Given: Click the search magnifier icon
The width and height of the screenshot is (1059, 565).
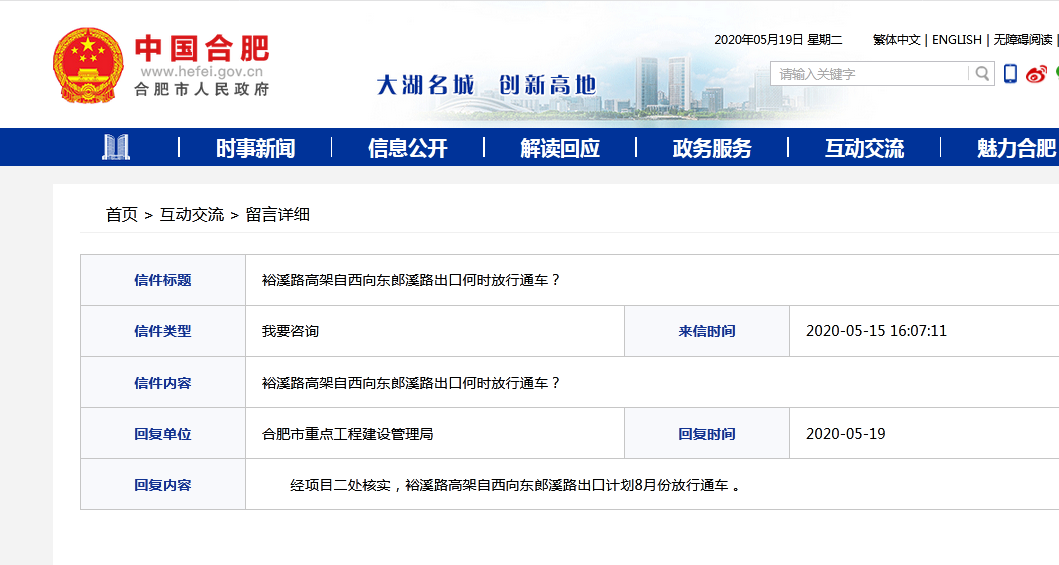Looking at the screenshot, I should pos(982,74).
